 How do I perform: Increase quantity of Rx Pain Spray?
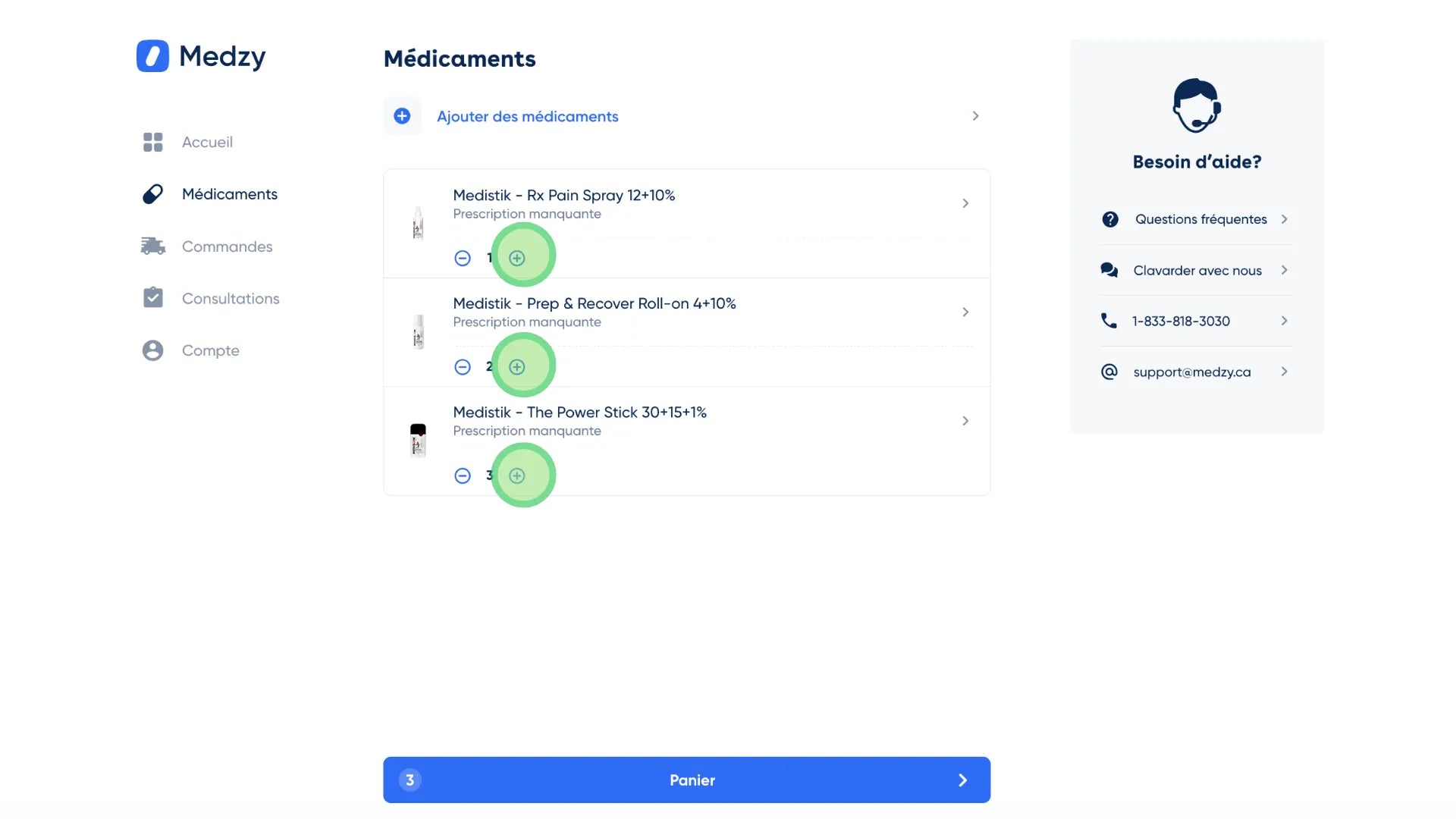tap(517, 258)
